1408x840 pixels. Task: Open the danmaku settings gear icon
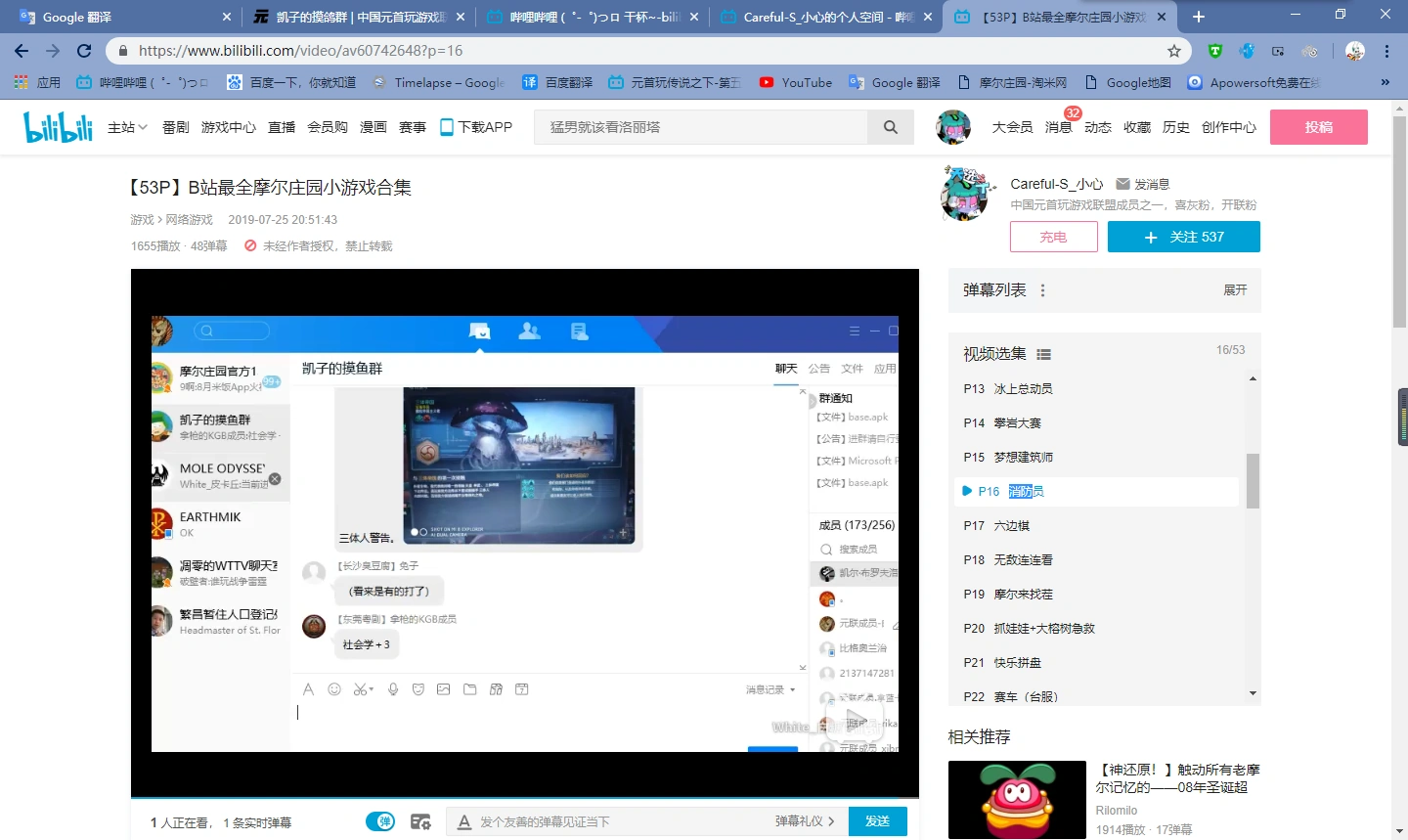[x=420, y=821]
